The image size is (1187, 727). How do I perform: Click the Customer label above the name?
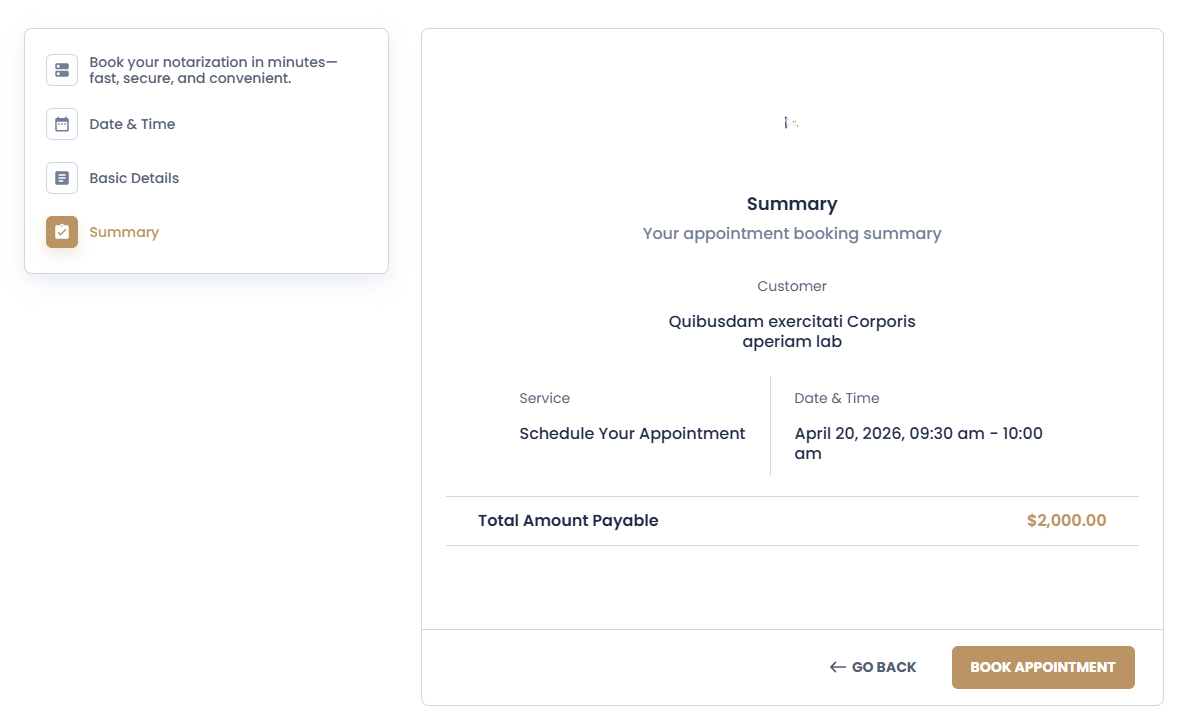tap(792, 286)
